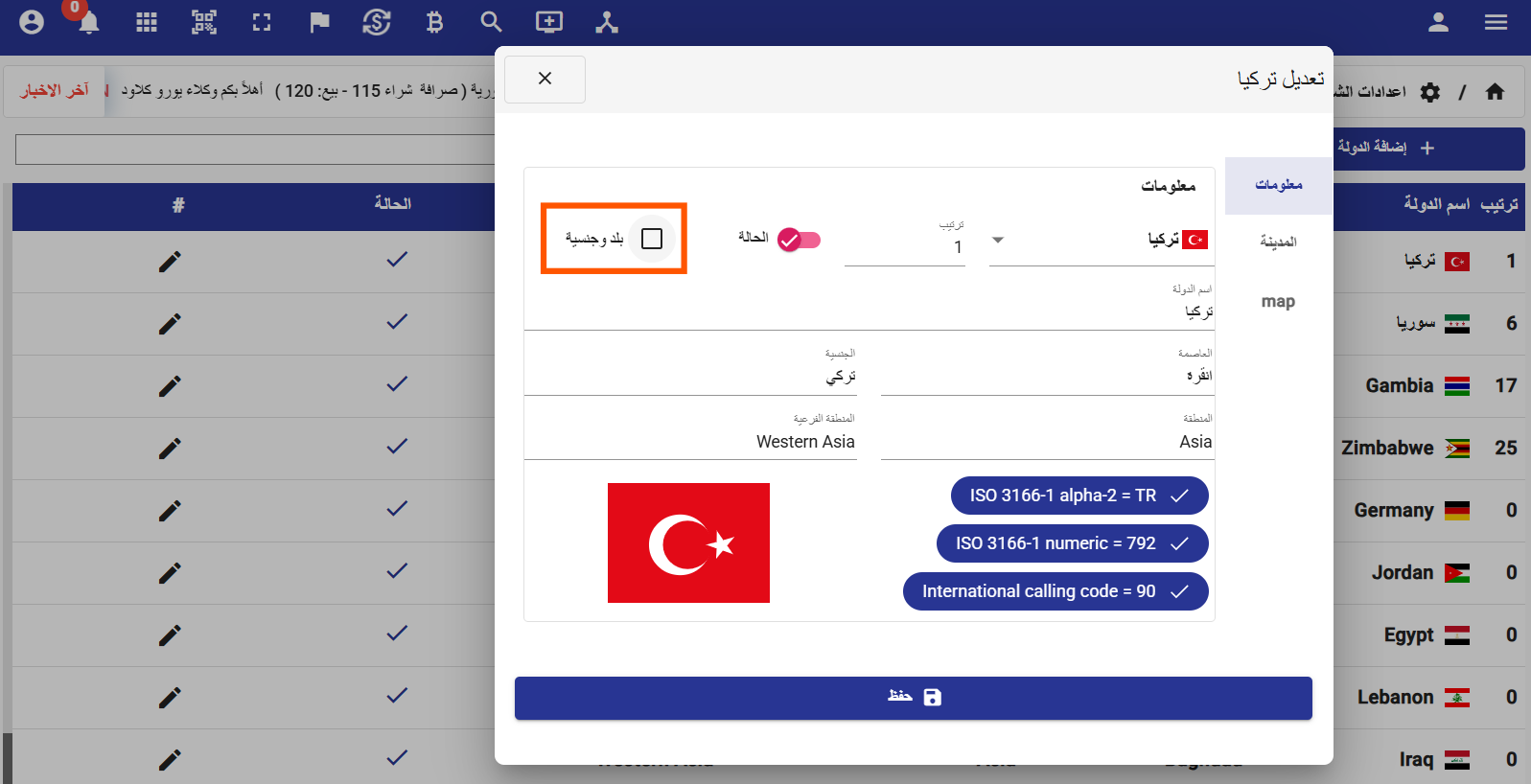
Task: Click the flag icon in top bar
Action: [319, 23]
